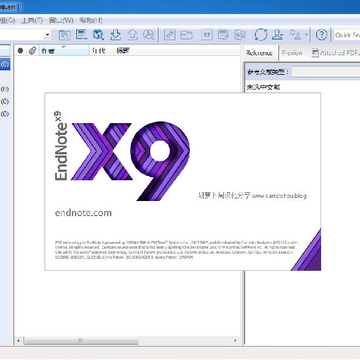Sort references by the 作者 column header

[x=64, y=51]
